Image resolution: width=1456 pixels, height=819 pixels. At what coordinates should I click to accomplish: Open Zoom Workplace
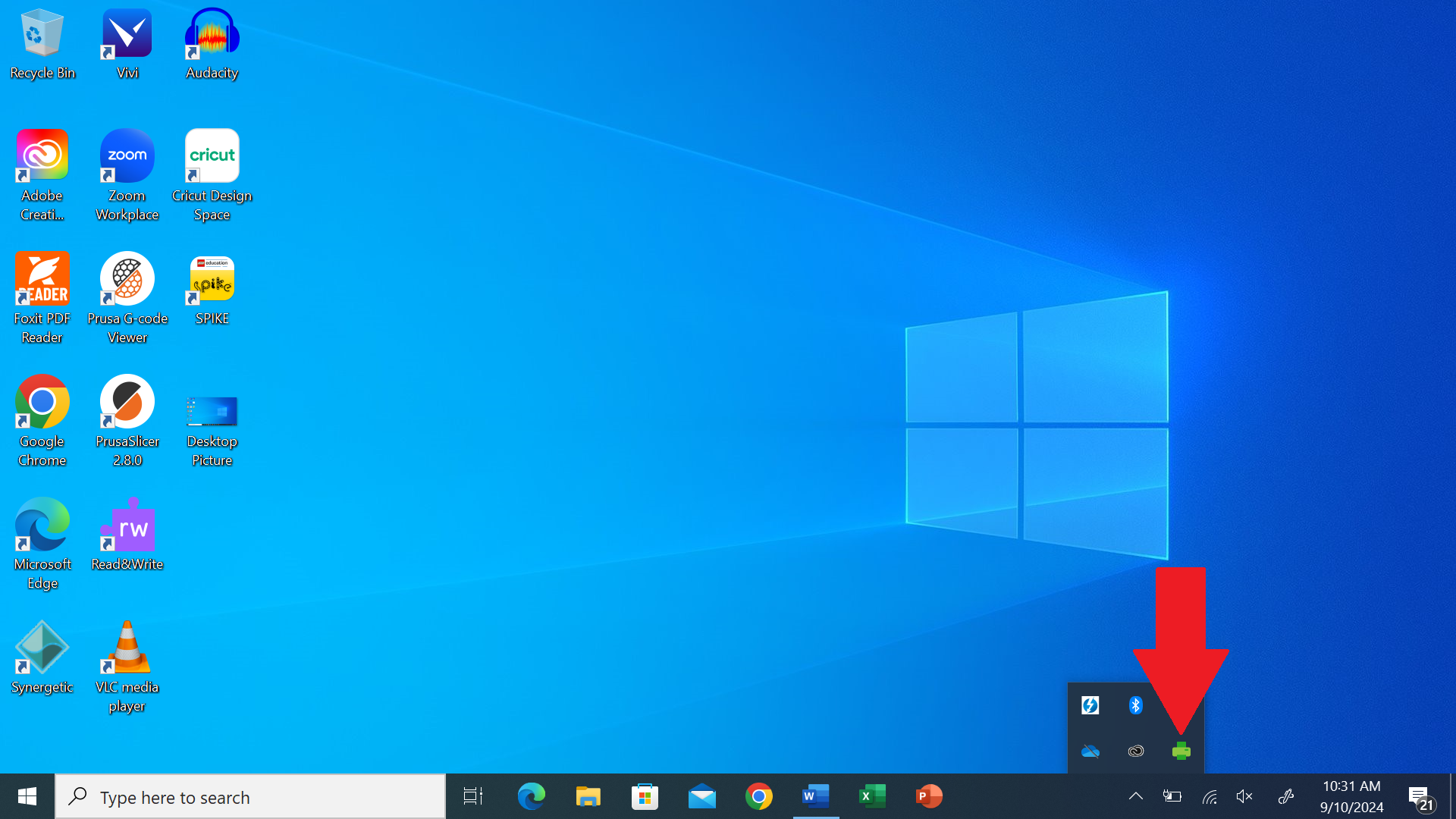pos(127,155)
